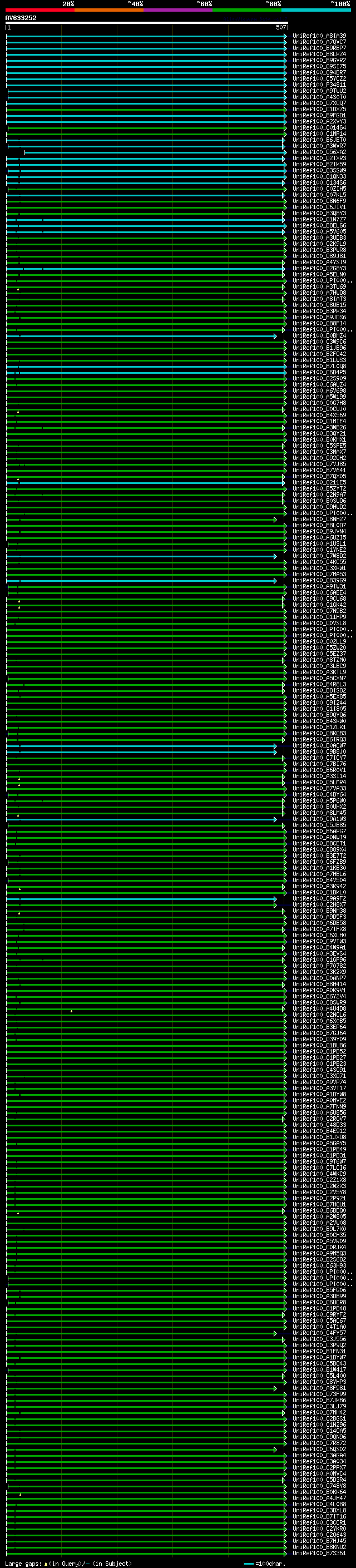The image size is (356, 1568).
Task: Open hit UniRef100_Q7VJ85
Action: pos(319,464)
